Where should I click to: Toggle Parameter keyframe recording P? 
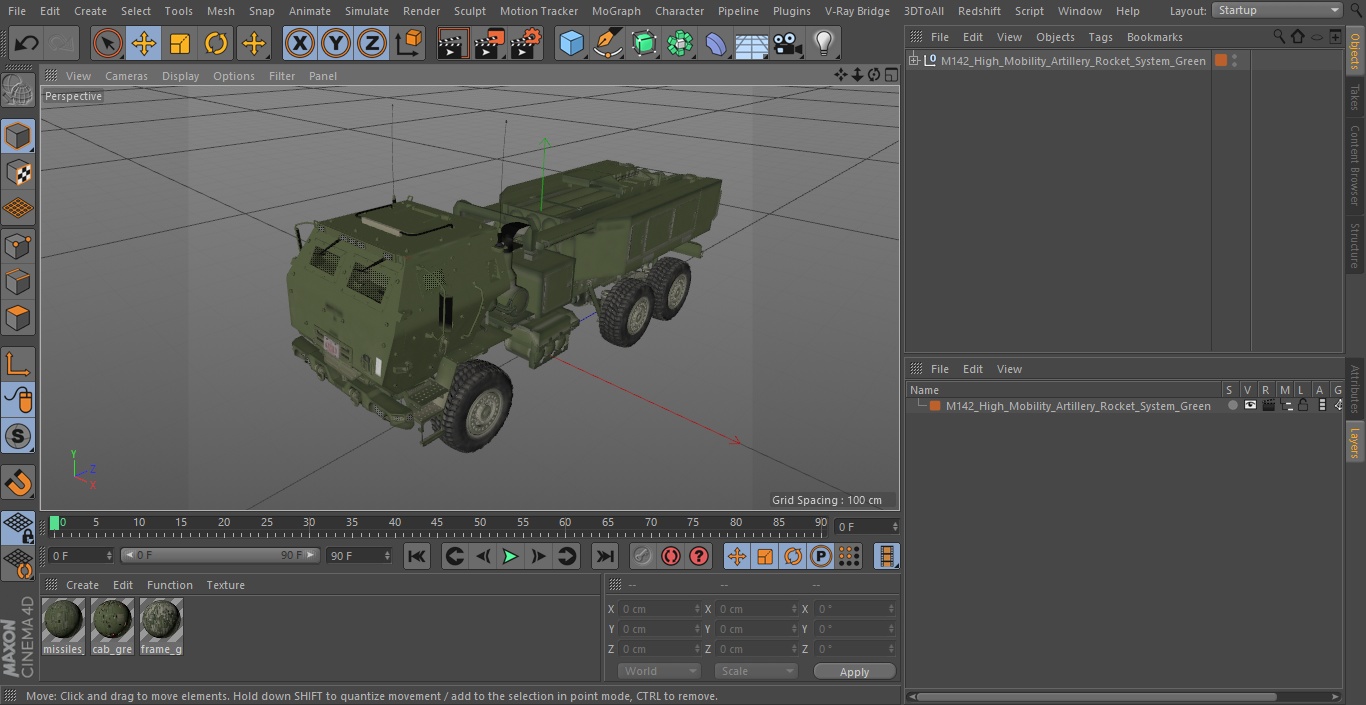point(821,557)
